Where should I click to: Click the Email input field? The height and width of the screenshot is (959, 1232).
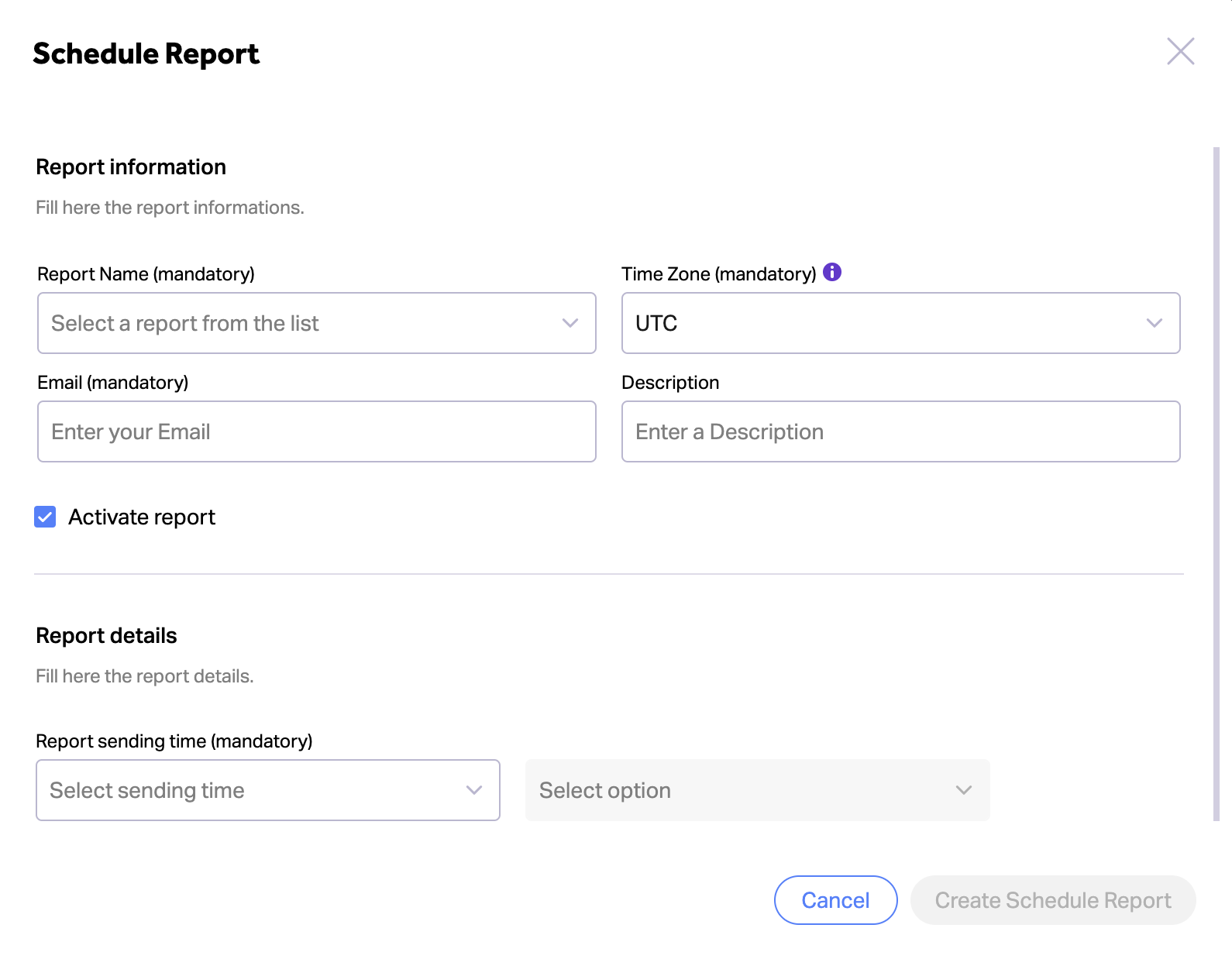[317, 431]
